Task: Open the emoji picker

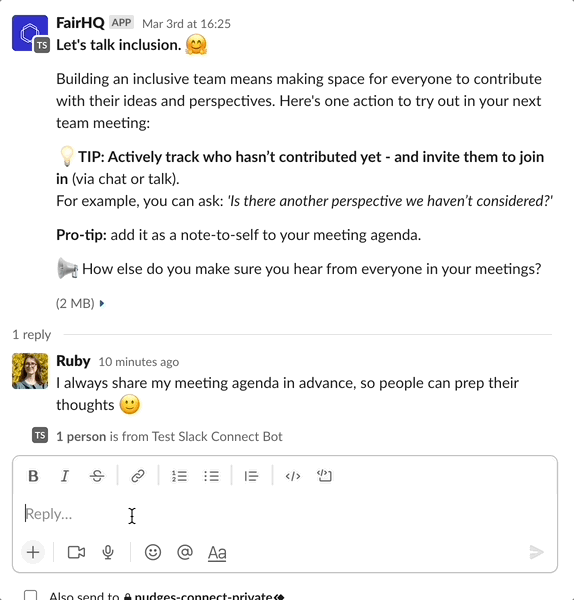Action: click(x=153, y=552)
